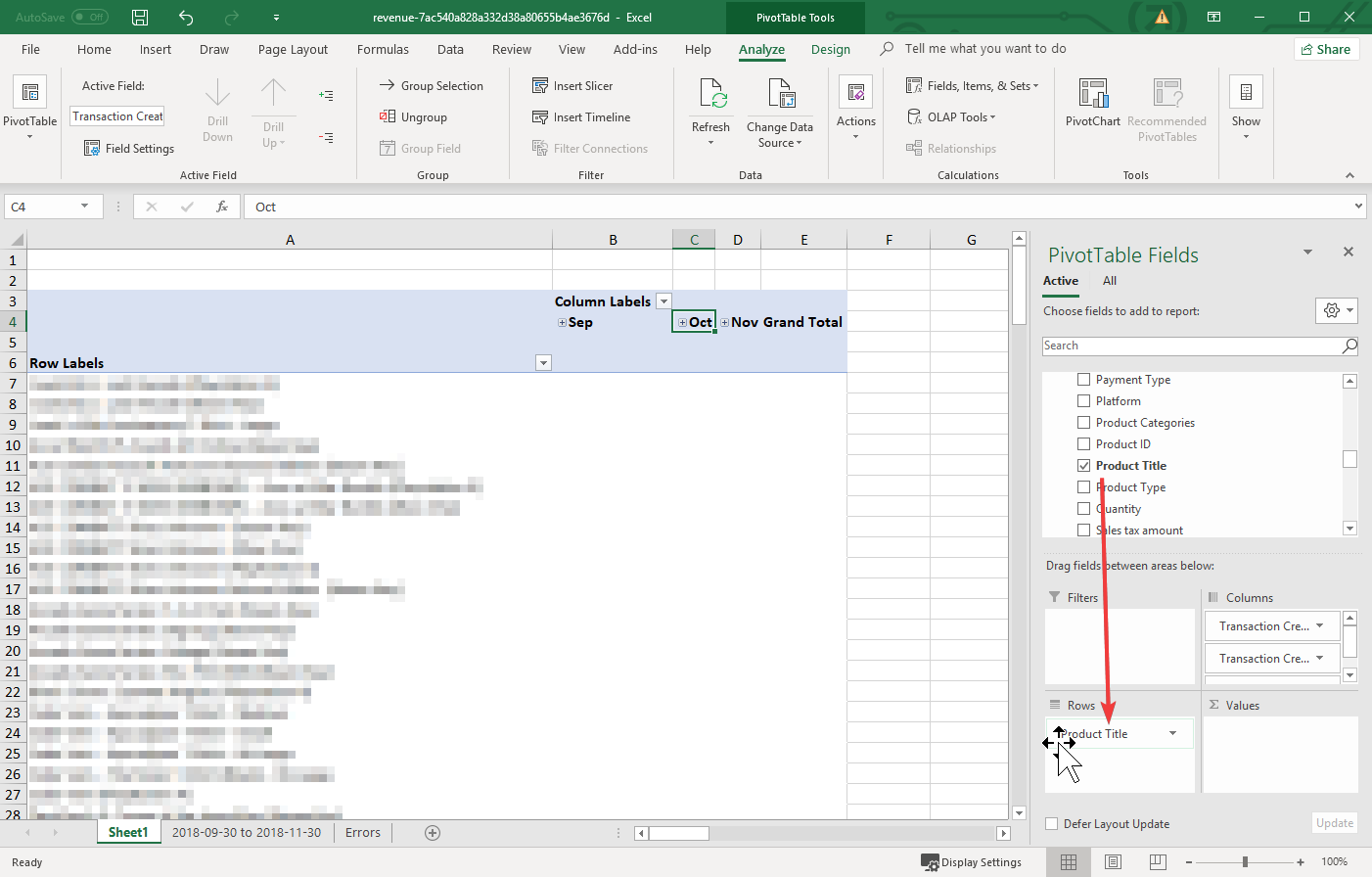Open the Row Labels filter dropdown

tap(544, 363)
